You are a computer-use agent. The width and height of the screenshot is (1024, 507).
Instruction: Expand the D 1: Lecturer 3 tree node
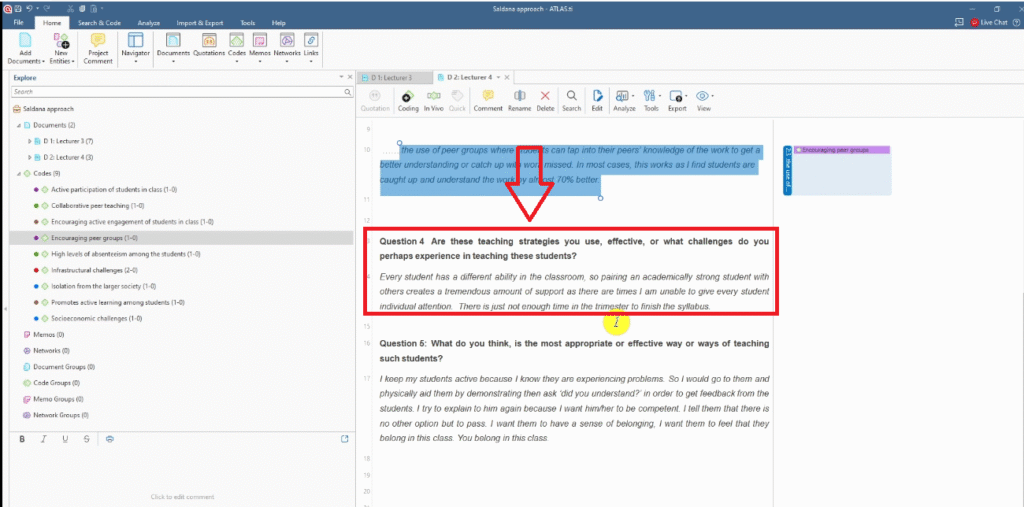[x=29, y=141]
